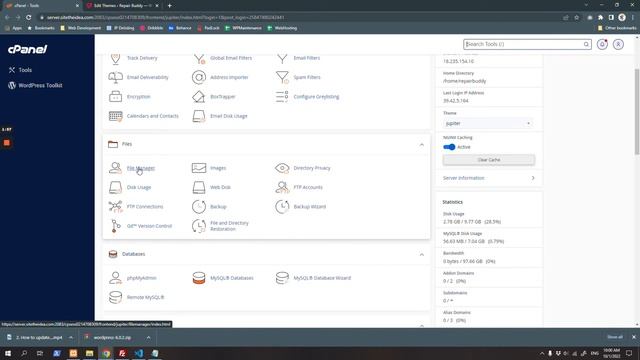This screenshot has height=360, width=640.
Task: Click Show all downloads button
Action: [615, 337]
